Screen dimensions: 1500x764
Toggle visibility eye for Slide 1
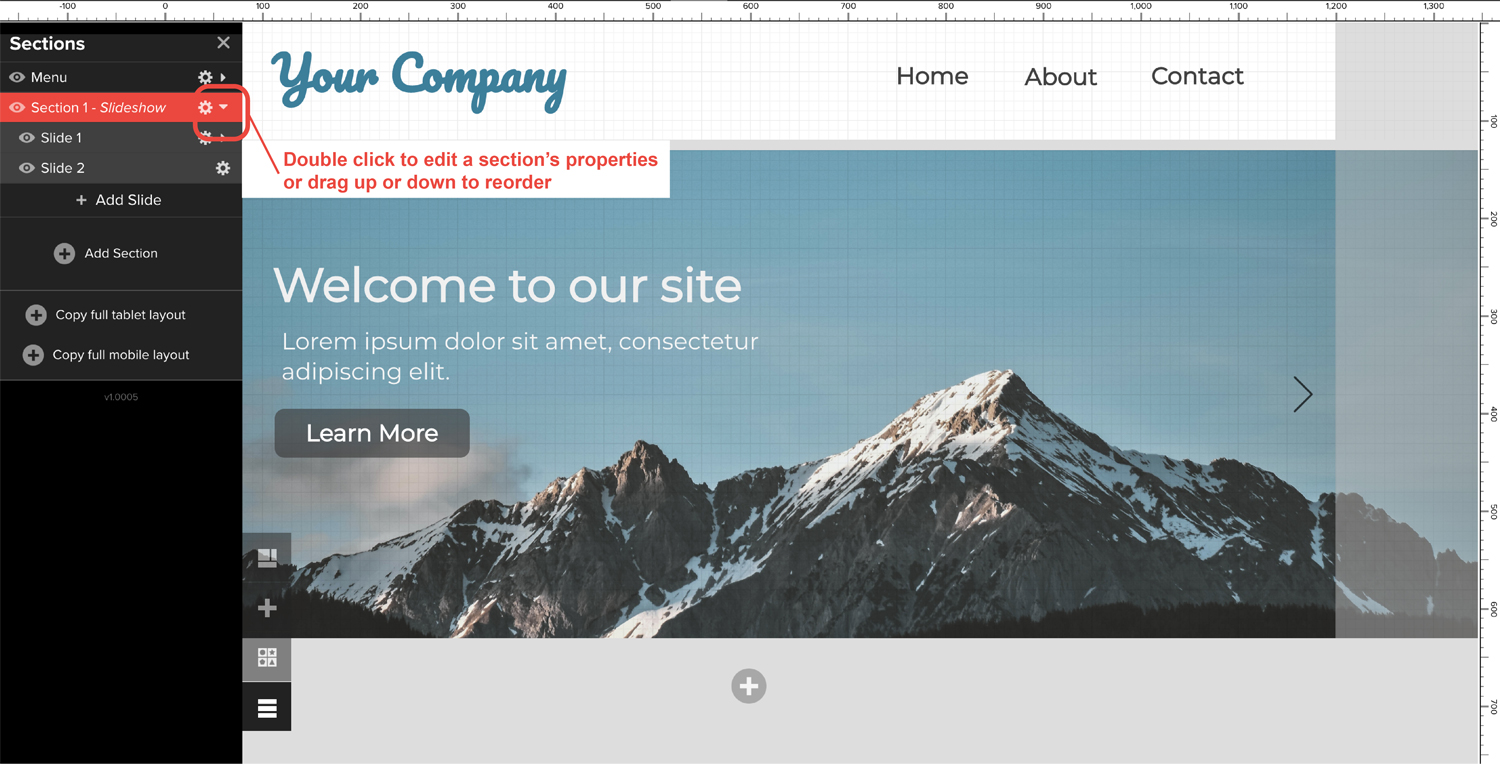click(x=27, y=138)
